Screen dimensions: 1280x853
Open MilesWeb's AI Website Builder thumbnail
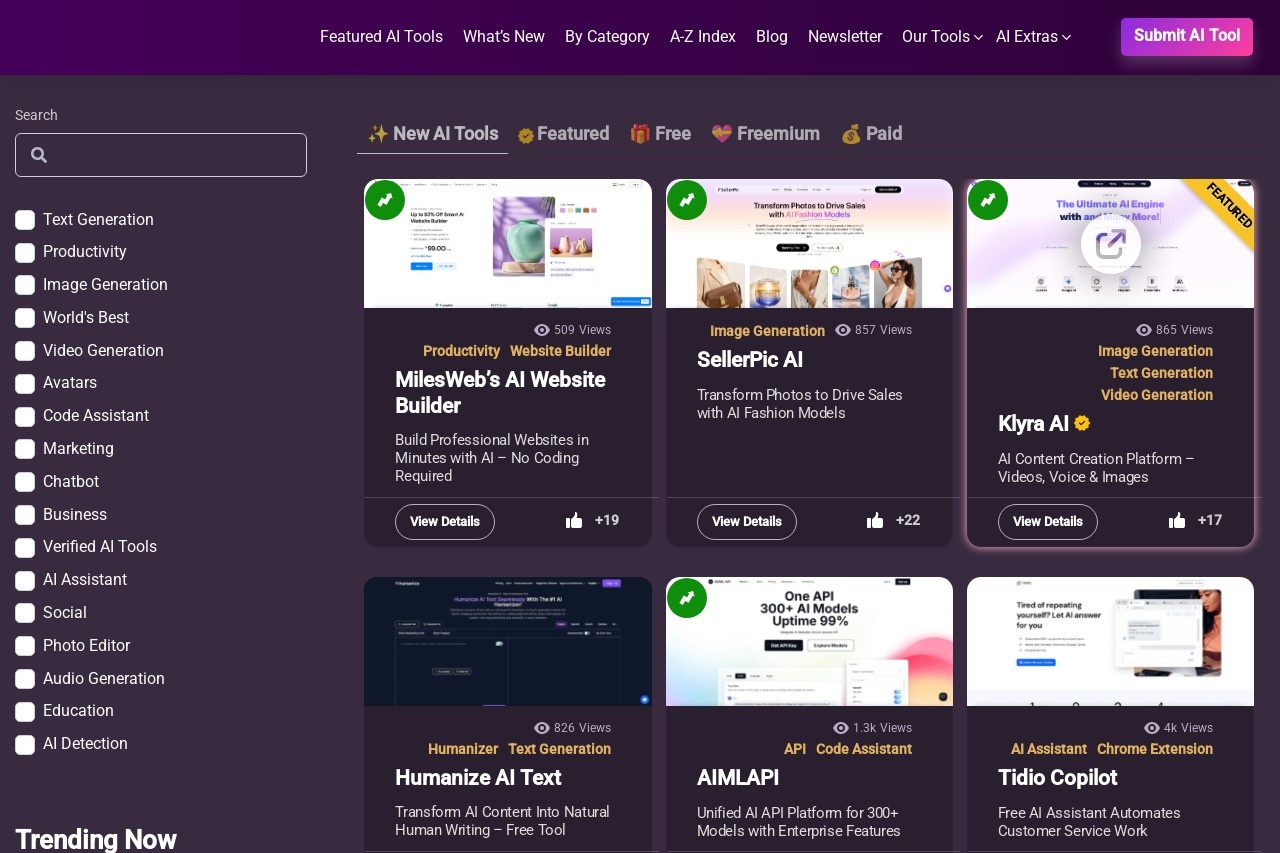tap(508, 244)
